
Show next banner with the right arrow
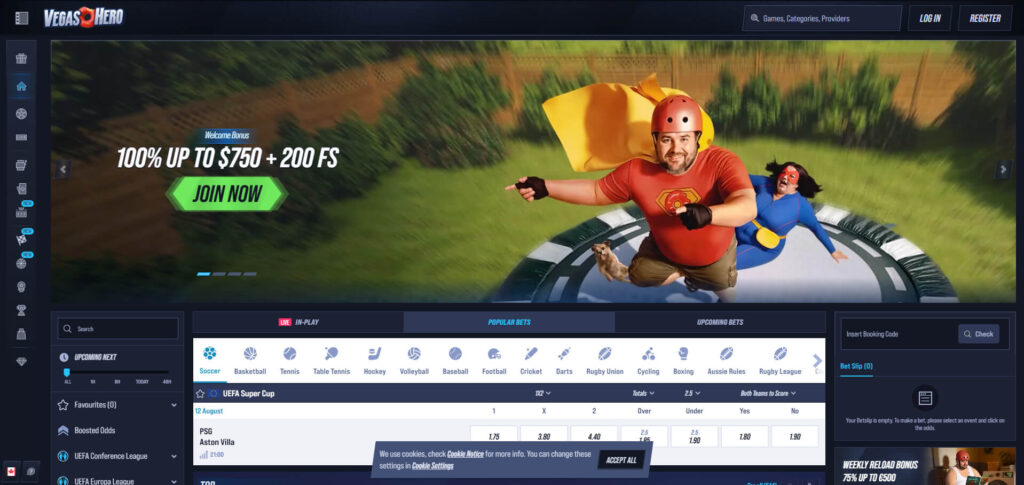point(1003,170)
